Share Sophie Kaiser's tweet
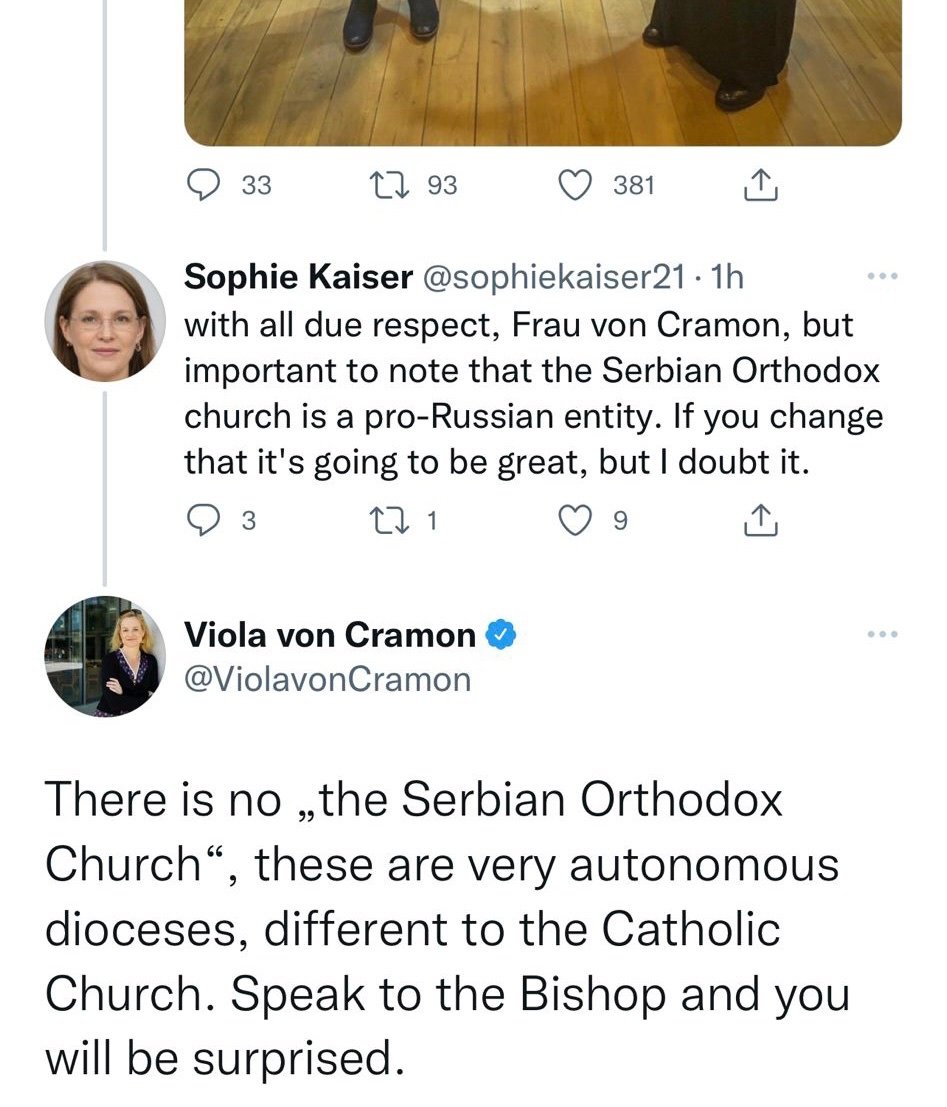Viewport: 947px width, 1107px height. click(x=761, y=521)
